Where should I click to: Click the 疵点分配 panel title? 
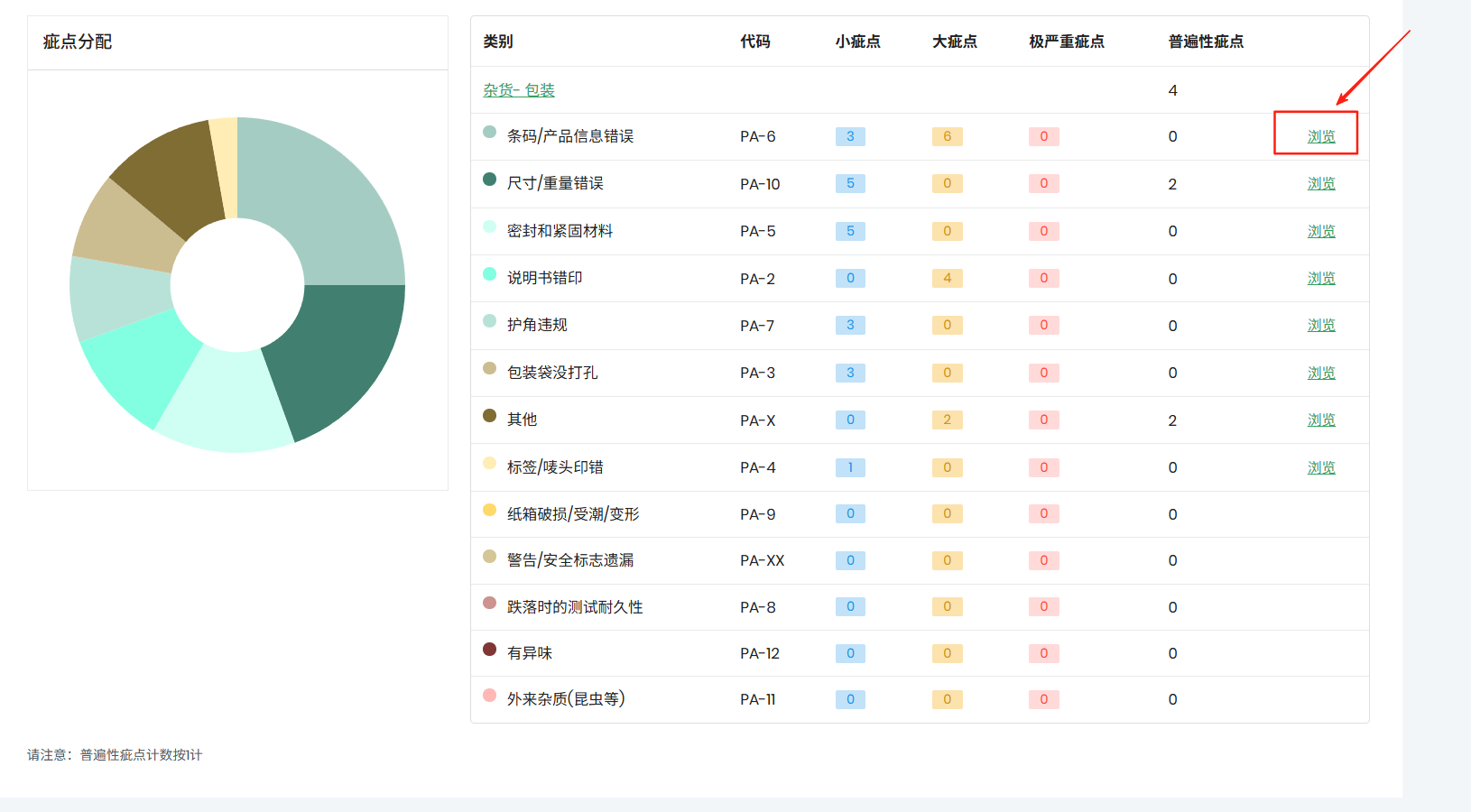[78, 42]
